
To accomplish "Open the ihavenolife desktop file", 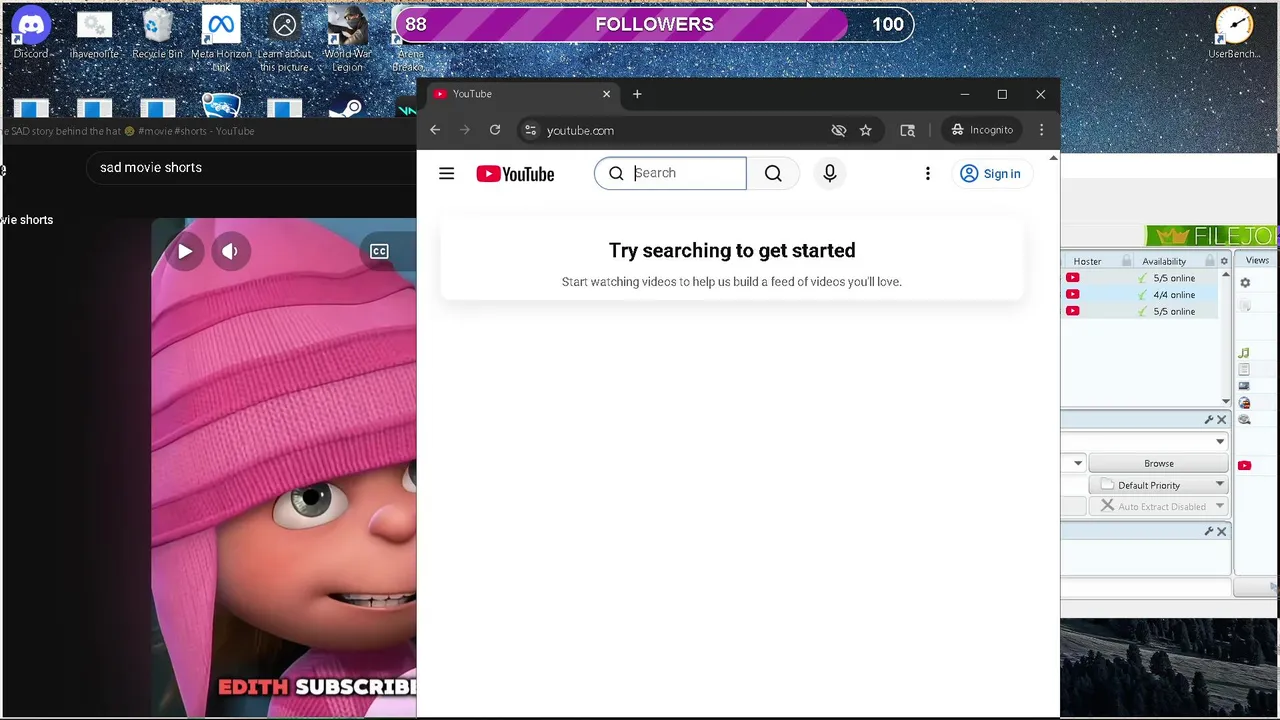I will (94, 32).
